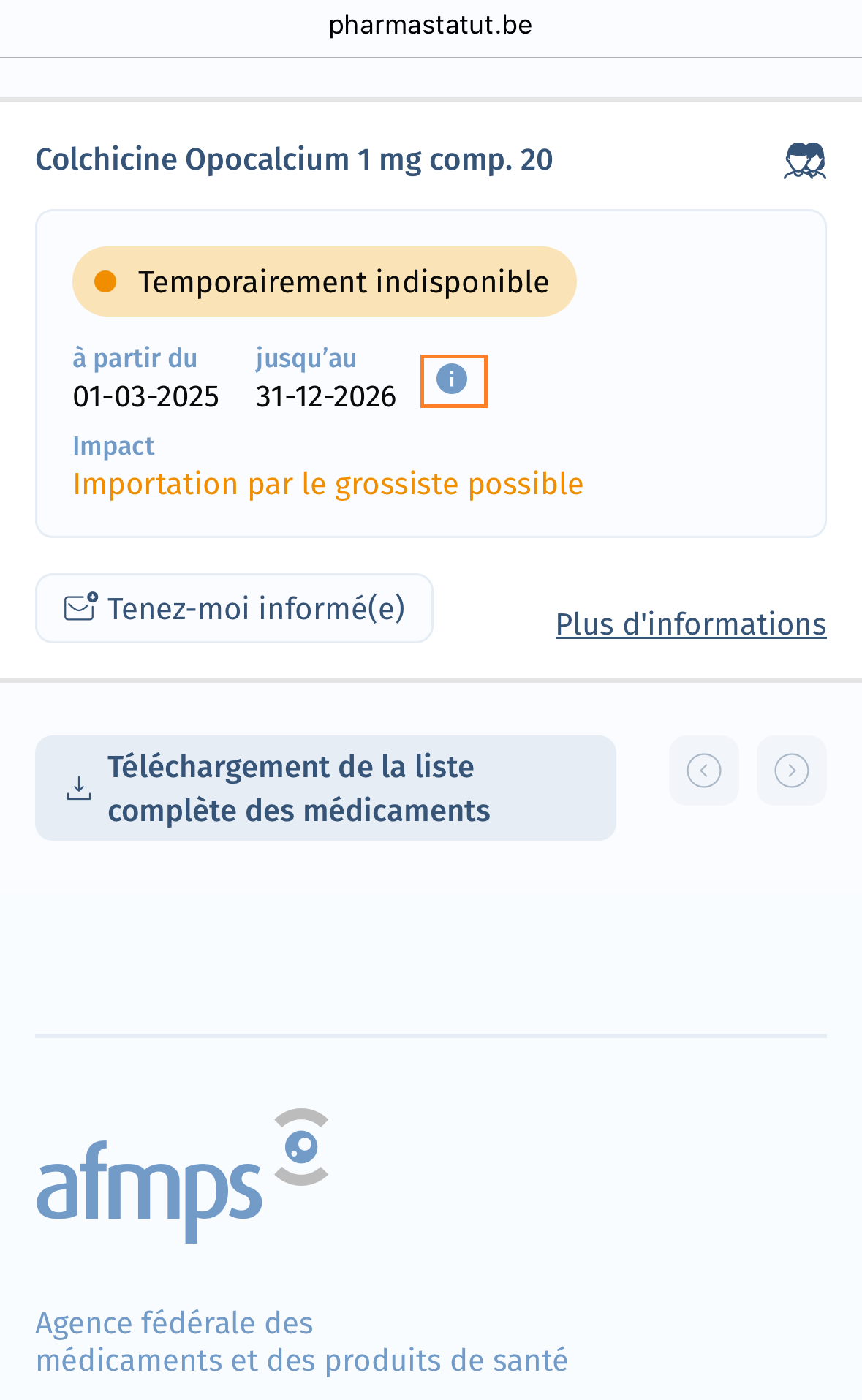
Task: Click the two-people icon beside the medicine title
Action: (804, 161)
